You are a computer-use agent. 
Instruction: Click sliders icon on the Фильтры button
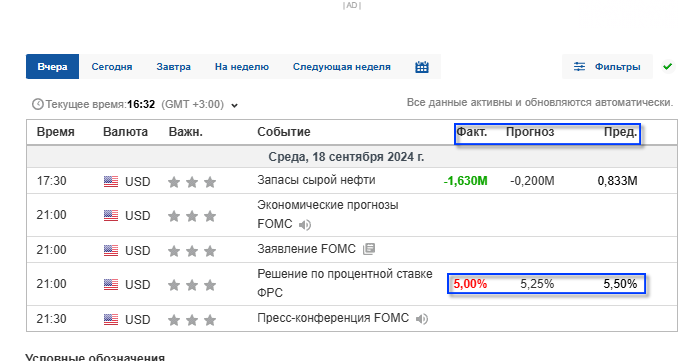point(579,67)
